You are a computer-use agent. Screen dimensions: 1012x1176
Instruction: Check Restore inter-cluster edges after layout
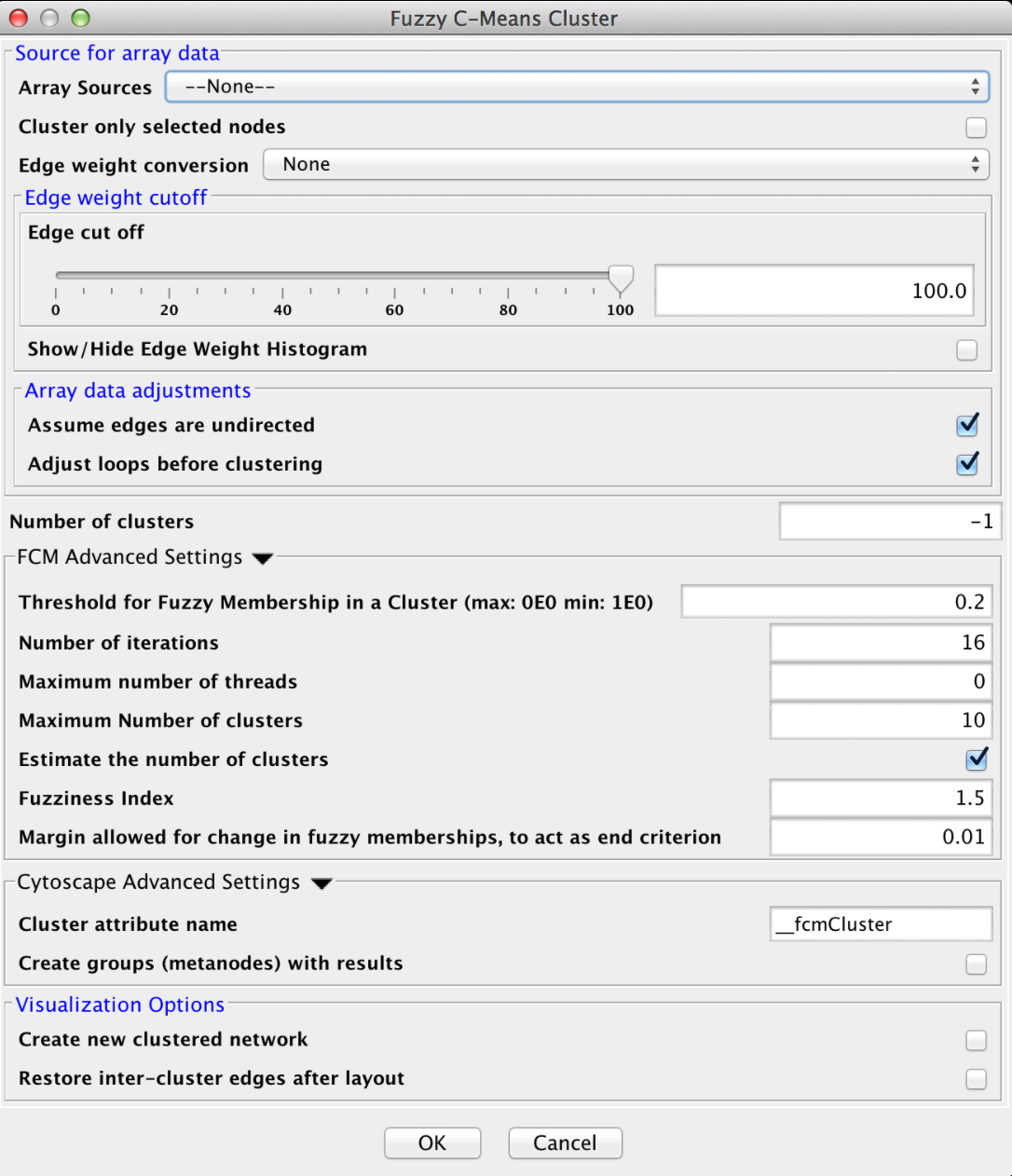pos(976,1079)
